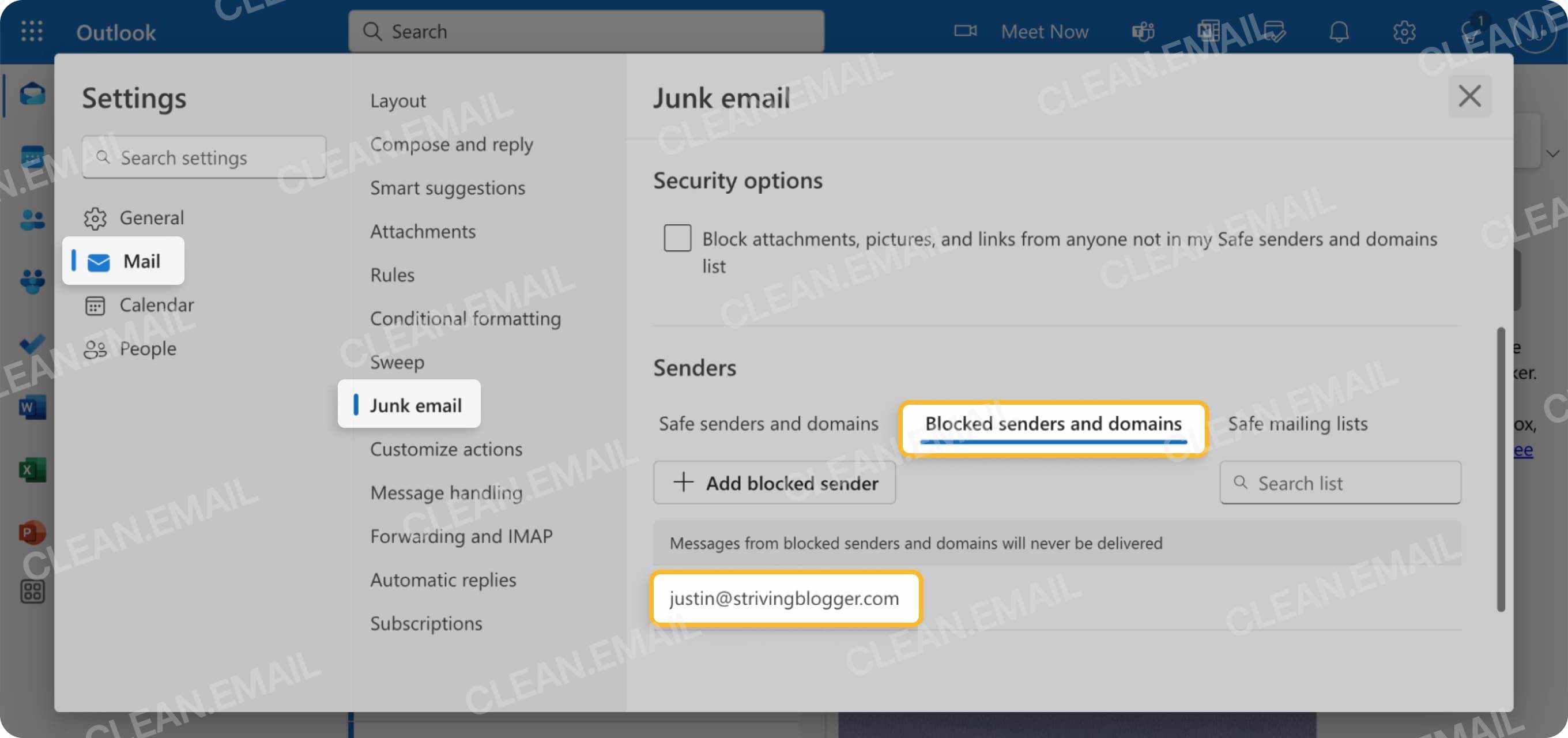Screen dimensions: 1568x738
Task: Open PowerPoint from the left sidebar
Action: pyautogui.click(x=32, y=531)
